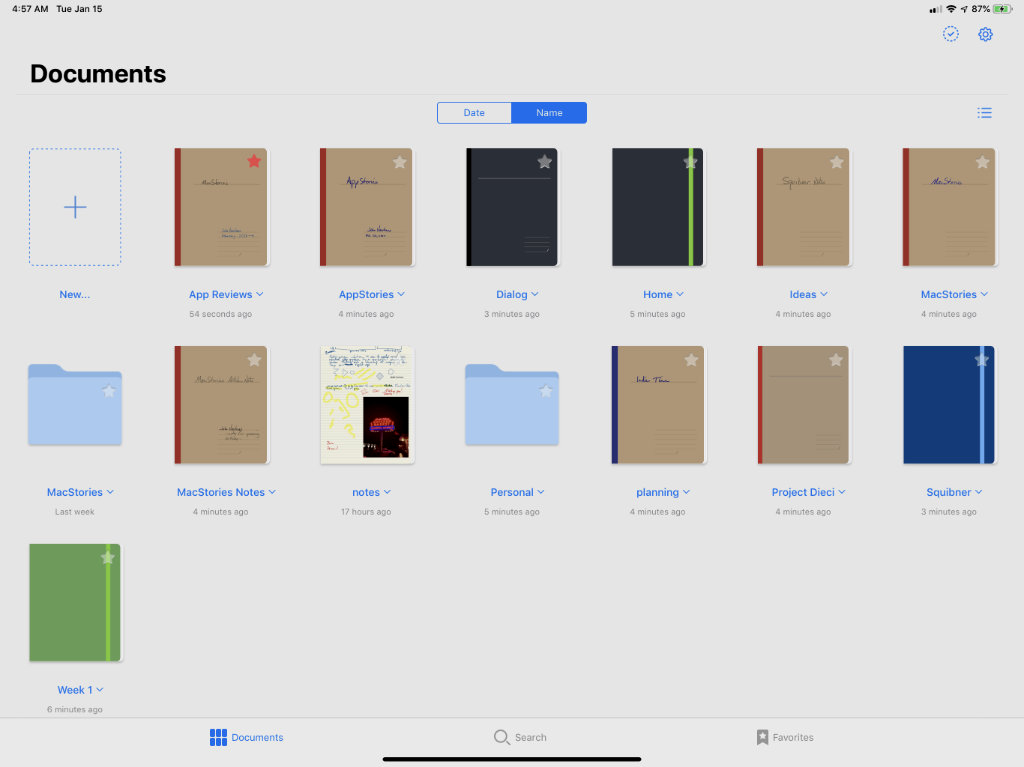
Task: Tap the plus New document tile
Action: tap(75, 207)
